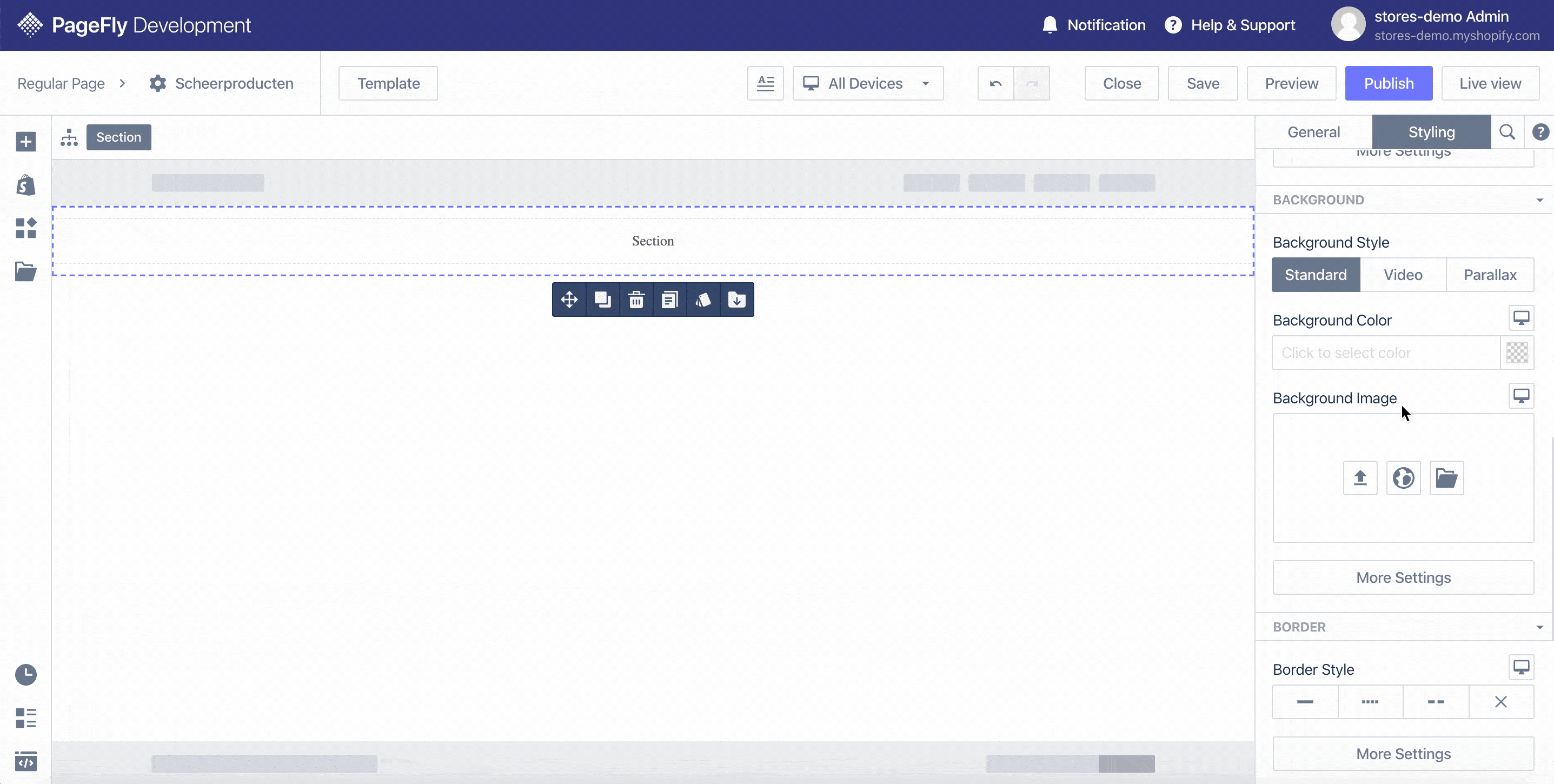Click the transparent background color swatch

(x=1517, y=353)
